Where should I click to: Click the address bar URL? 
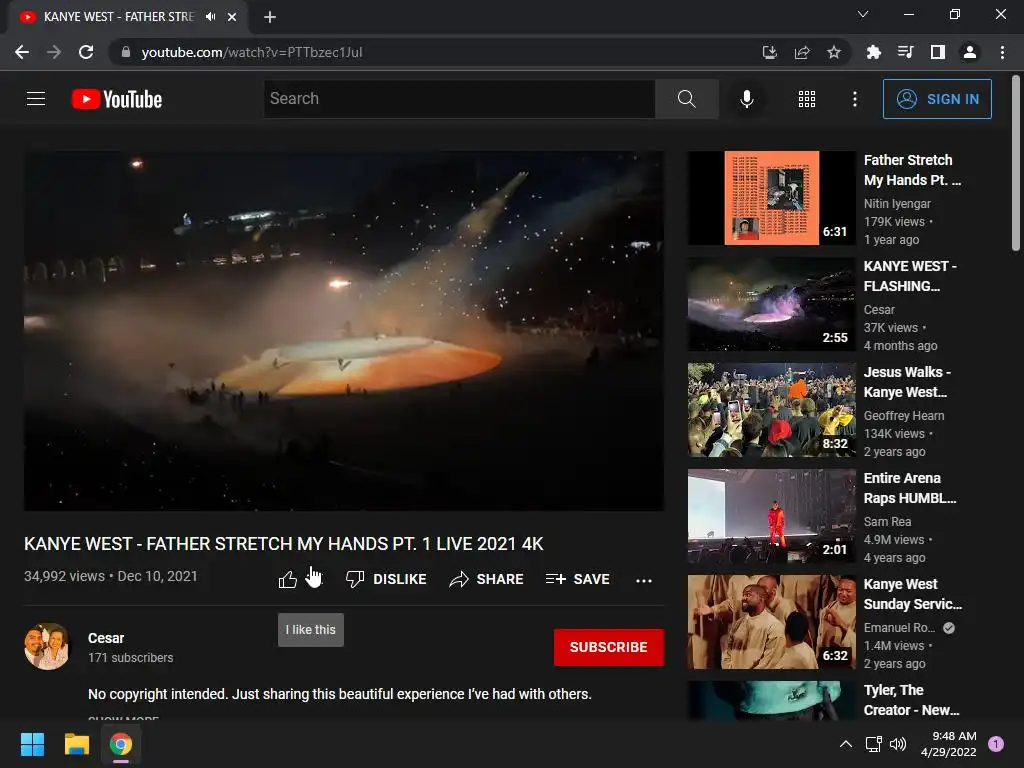click(x=251, y=52)
